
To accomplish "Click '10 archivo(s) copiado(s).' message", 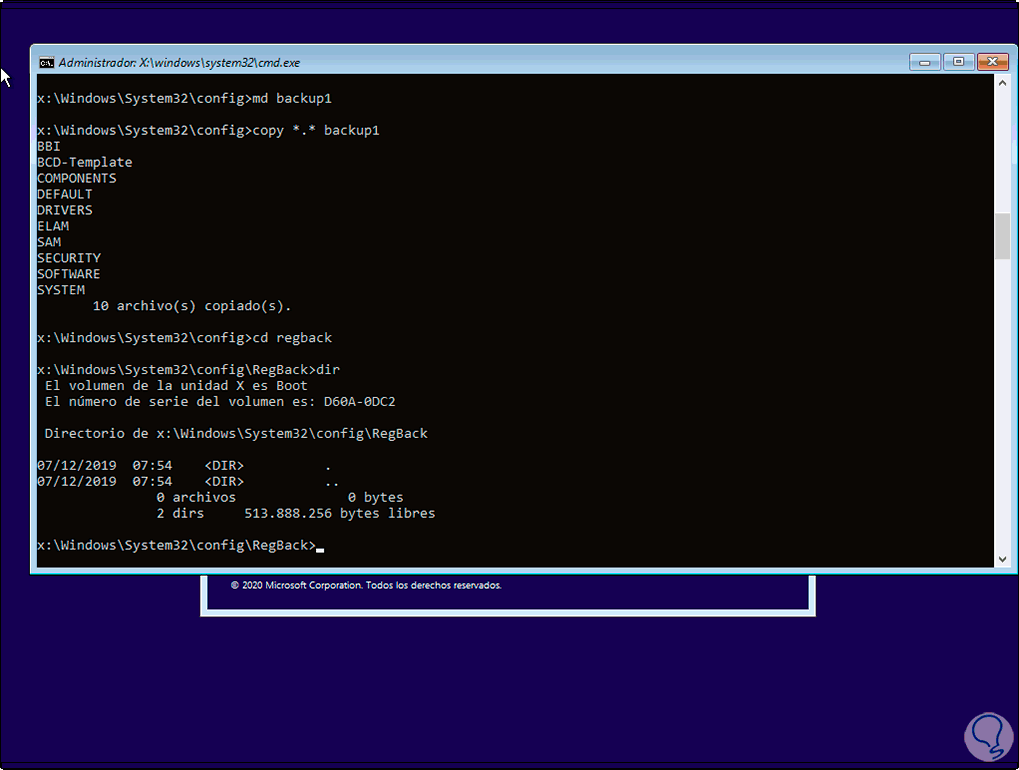I will point(192,306).
